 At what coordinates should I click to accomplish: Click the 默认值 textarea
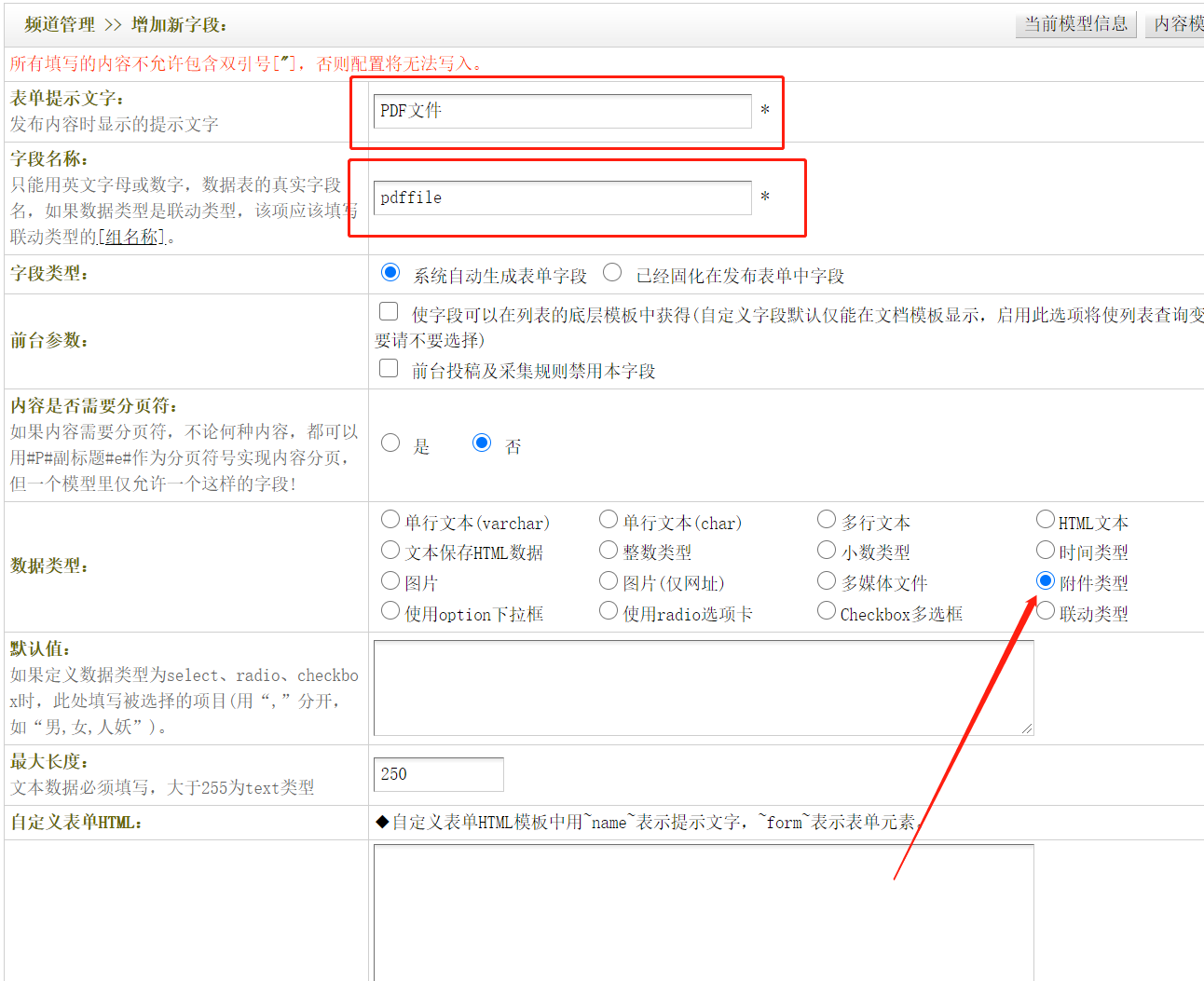click(x=704, y=688)
